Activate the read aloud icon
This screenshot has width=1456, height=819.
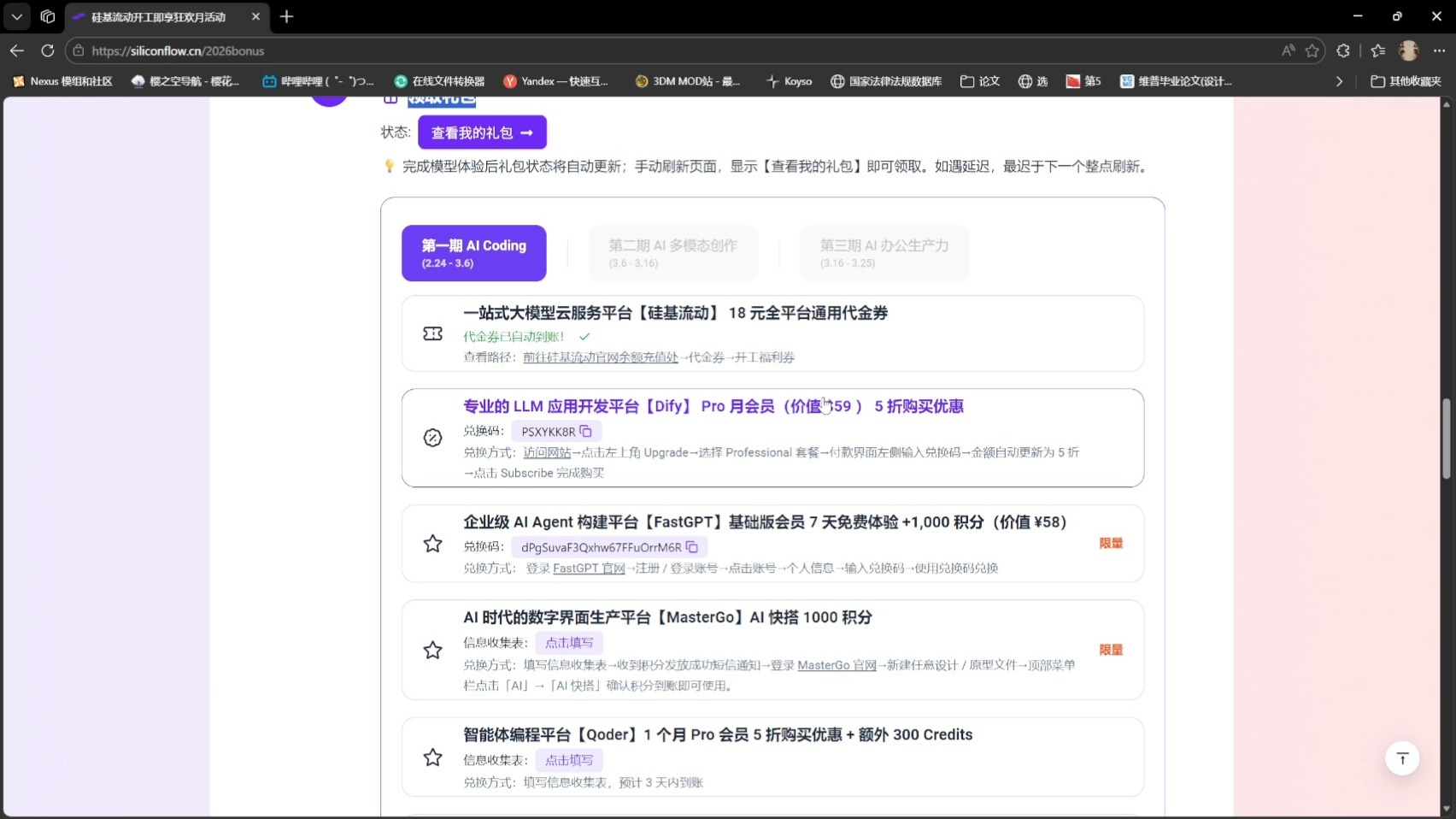tap(1289, 50)
